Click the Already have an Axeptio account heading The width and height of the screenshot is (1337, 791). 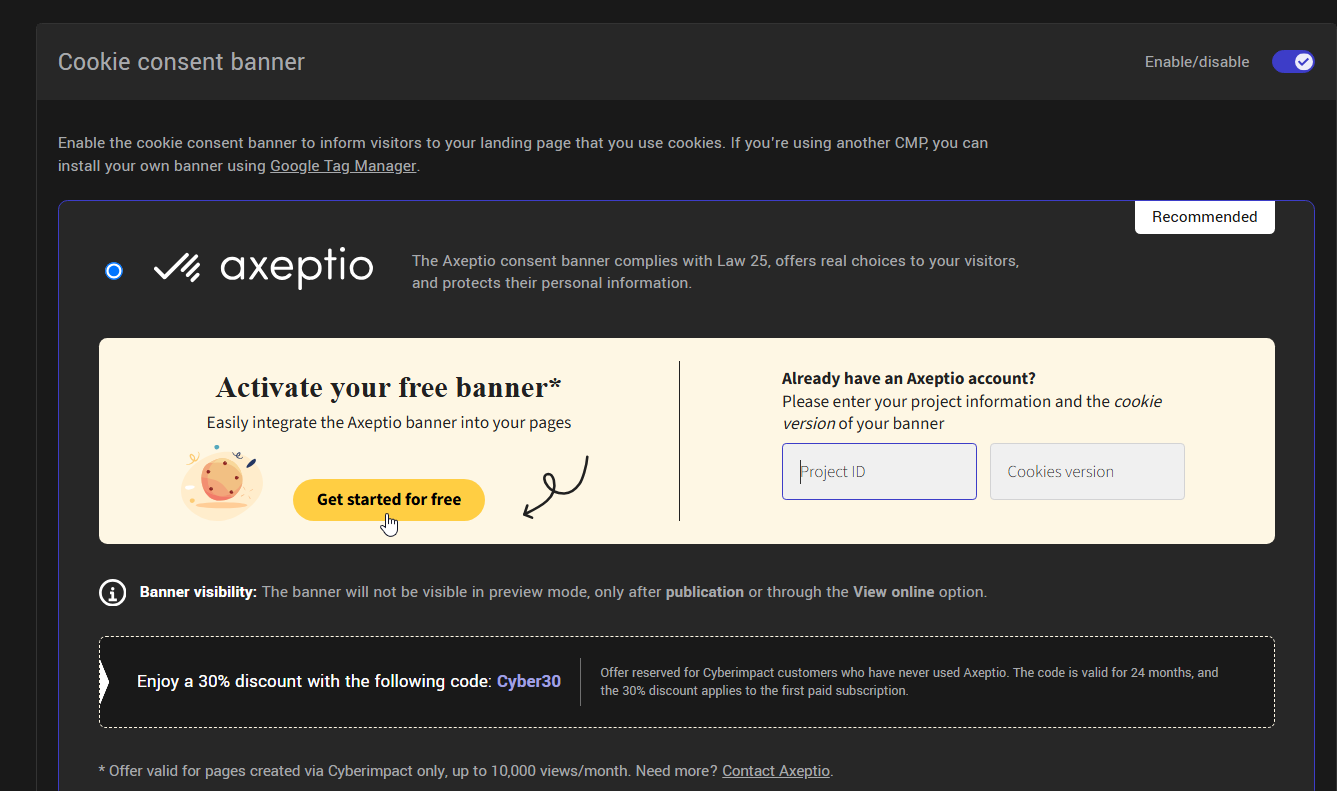tap(908, 379)
